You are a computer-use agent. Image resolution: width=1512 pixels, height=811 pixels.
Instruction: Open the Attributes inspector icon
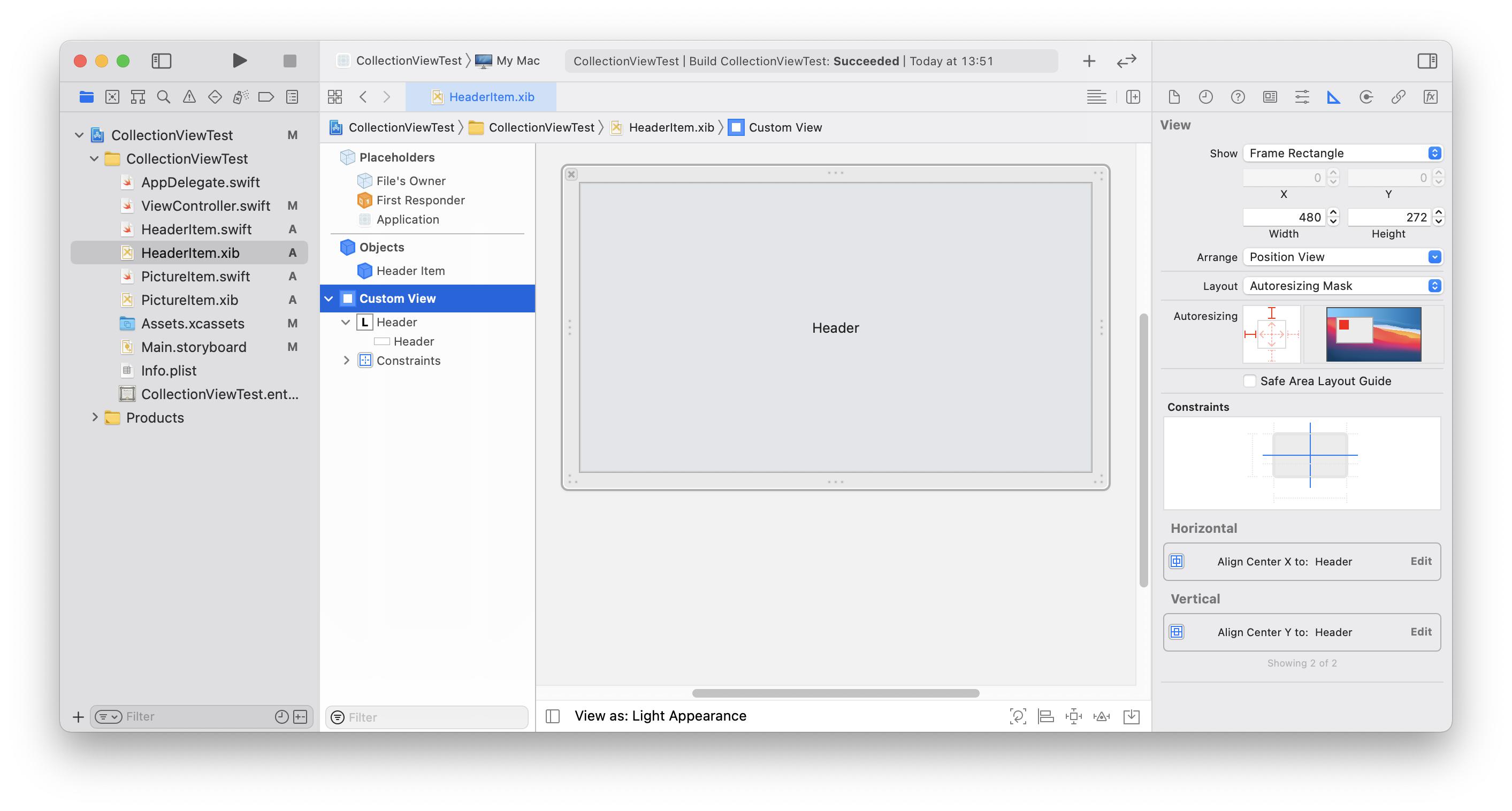[1301, 97]
